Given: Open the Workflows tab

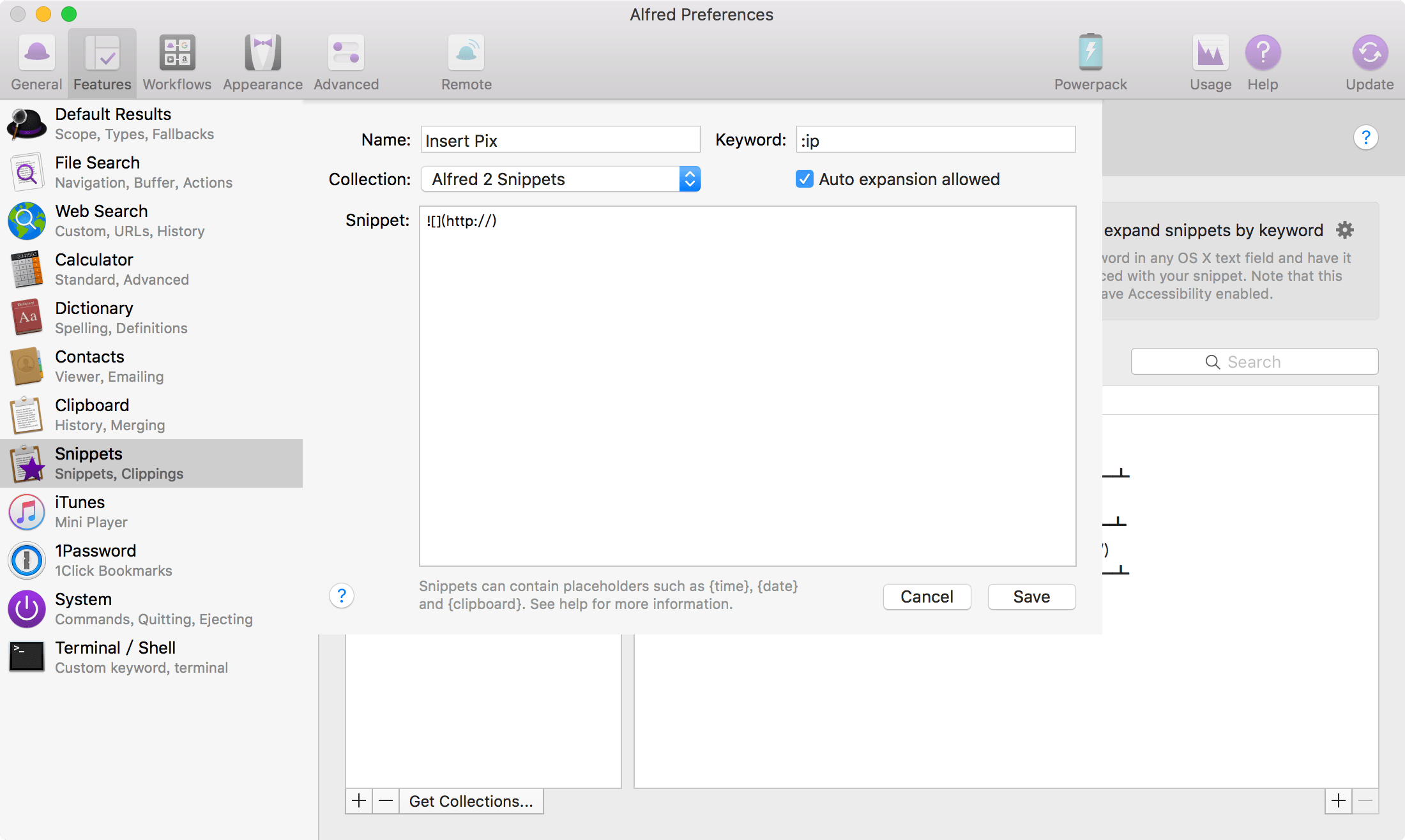Looking at the screenshot, I should pos(177,63).
